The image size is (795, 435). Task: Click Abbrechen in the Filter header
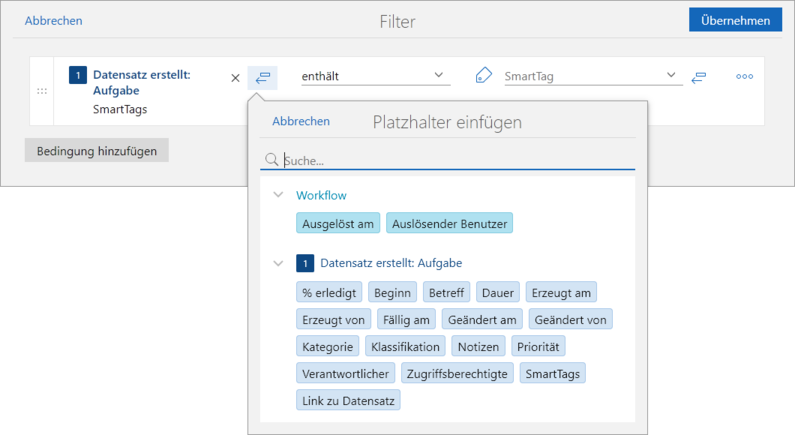click(x=53, y=20)
